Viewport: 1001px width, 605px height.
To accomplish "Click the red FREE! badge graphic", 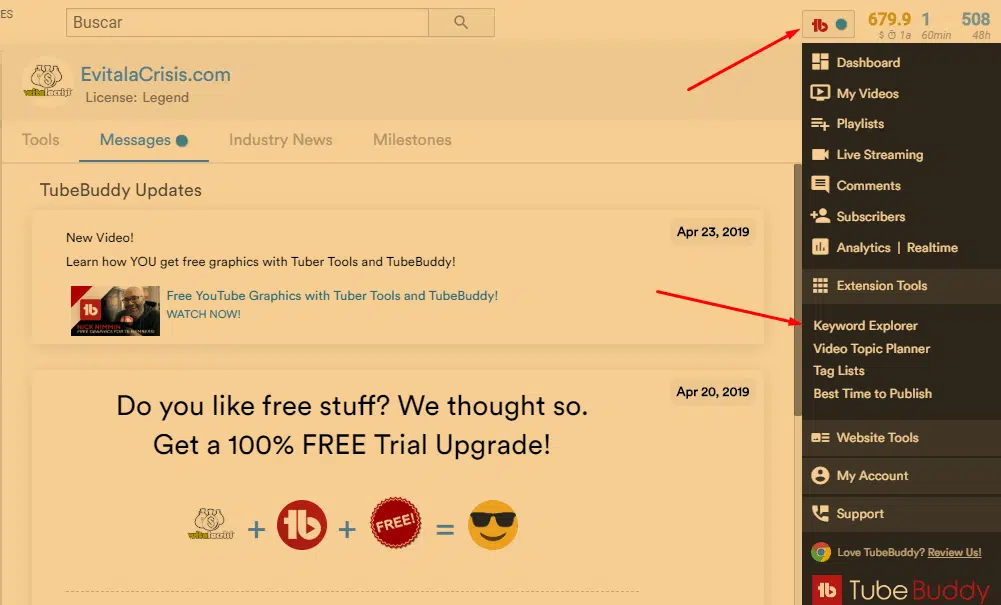I will click(x=395, y=523).
